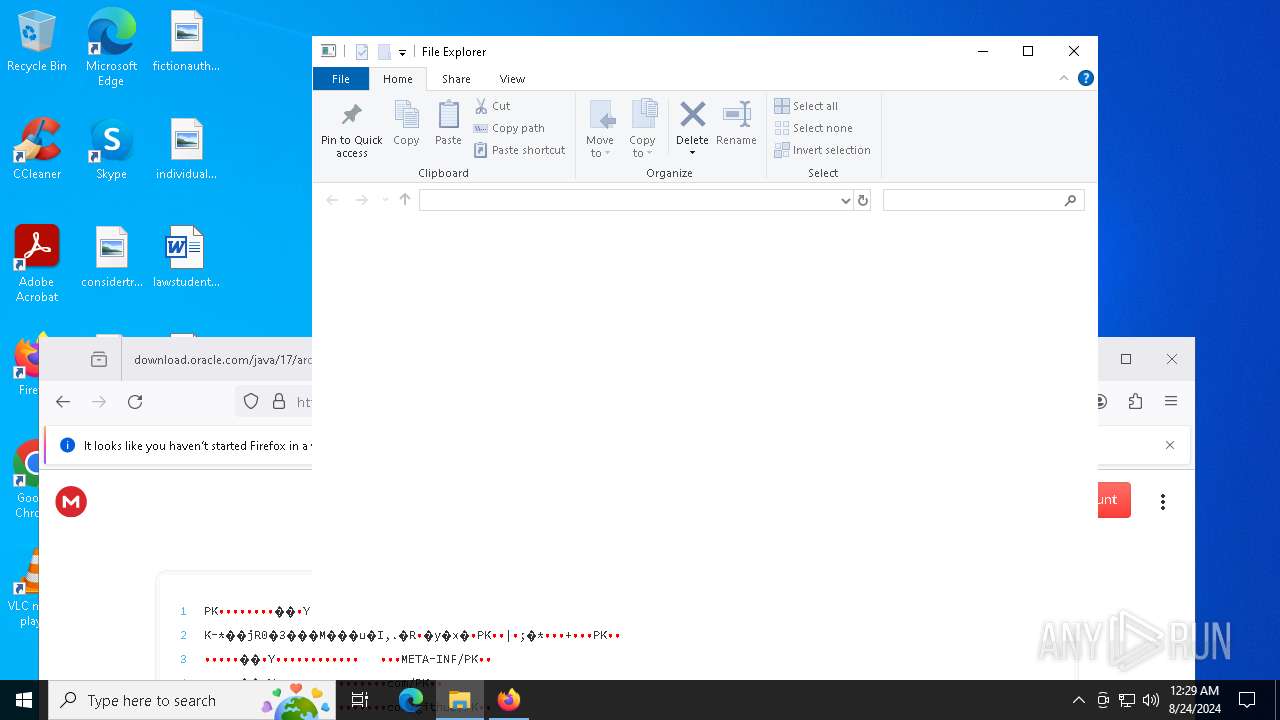Open Firefox from taskbar
This screenshot has height=720, width=1280.
click(x=508, y=700)
